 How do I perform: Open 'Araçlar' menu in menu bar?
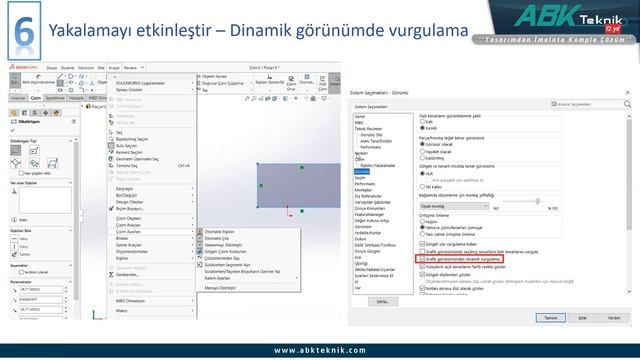click(x=114, y=68)
